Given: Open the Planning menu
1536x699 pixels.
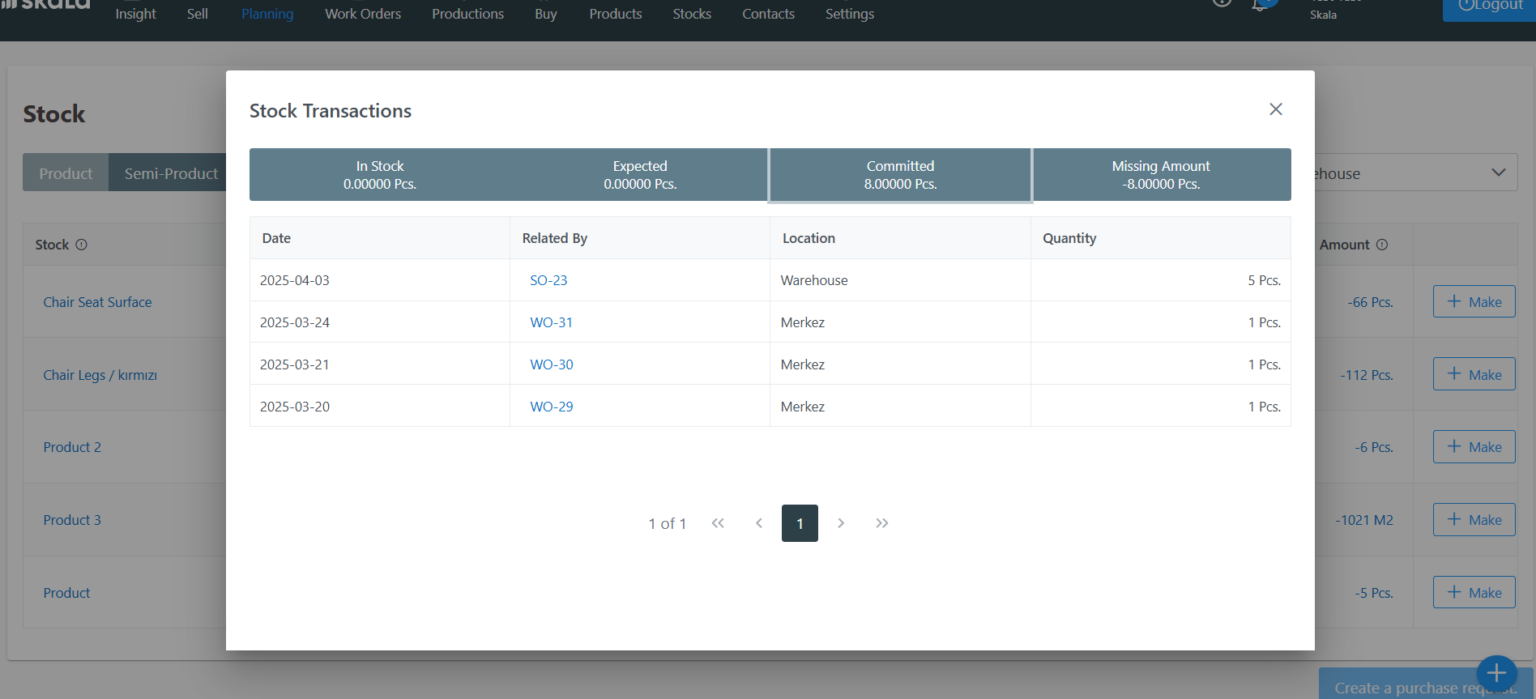Looking at the screenshot, I should (x=267, y=14).
